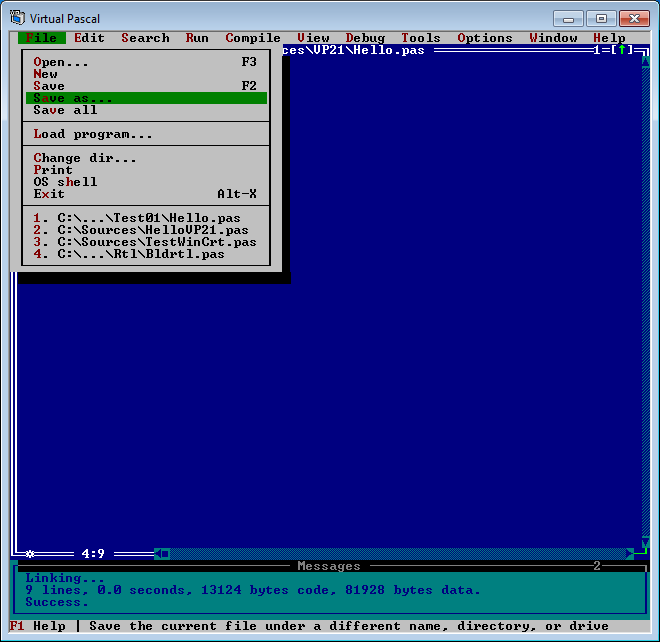This screenshot has height=642, width=660.
Task: Click the editor window zoom arrow icon
Action: point(621,50)
